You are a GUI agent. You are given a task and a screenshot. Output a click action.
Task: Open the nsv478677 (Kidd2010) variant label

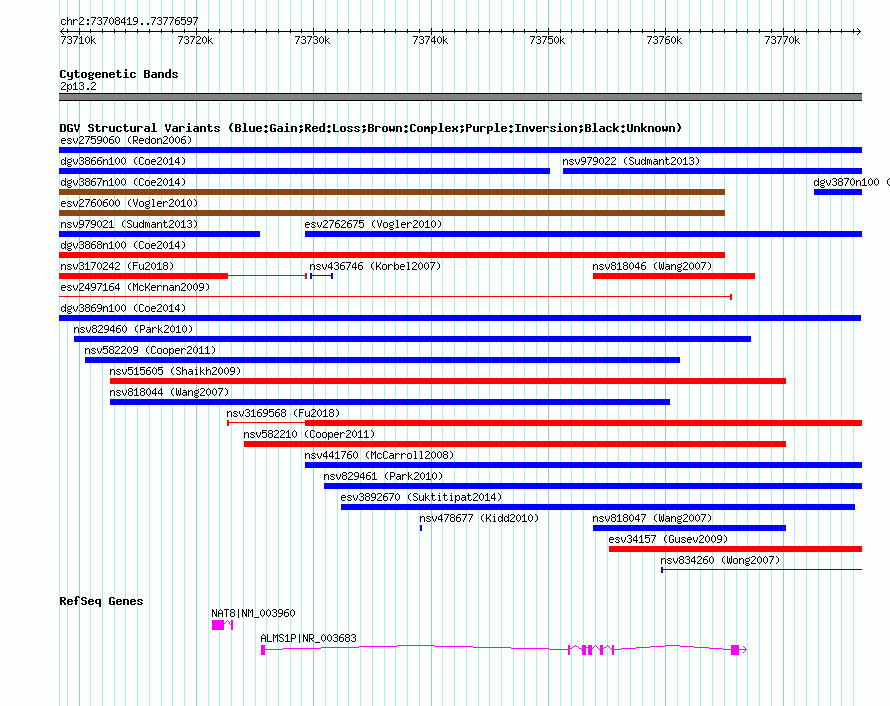tap(479, 518)
